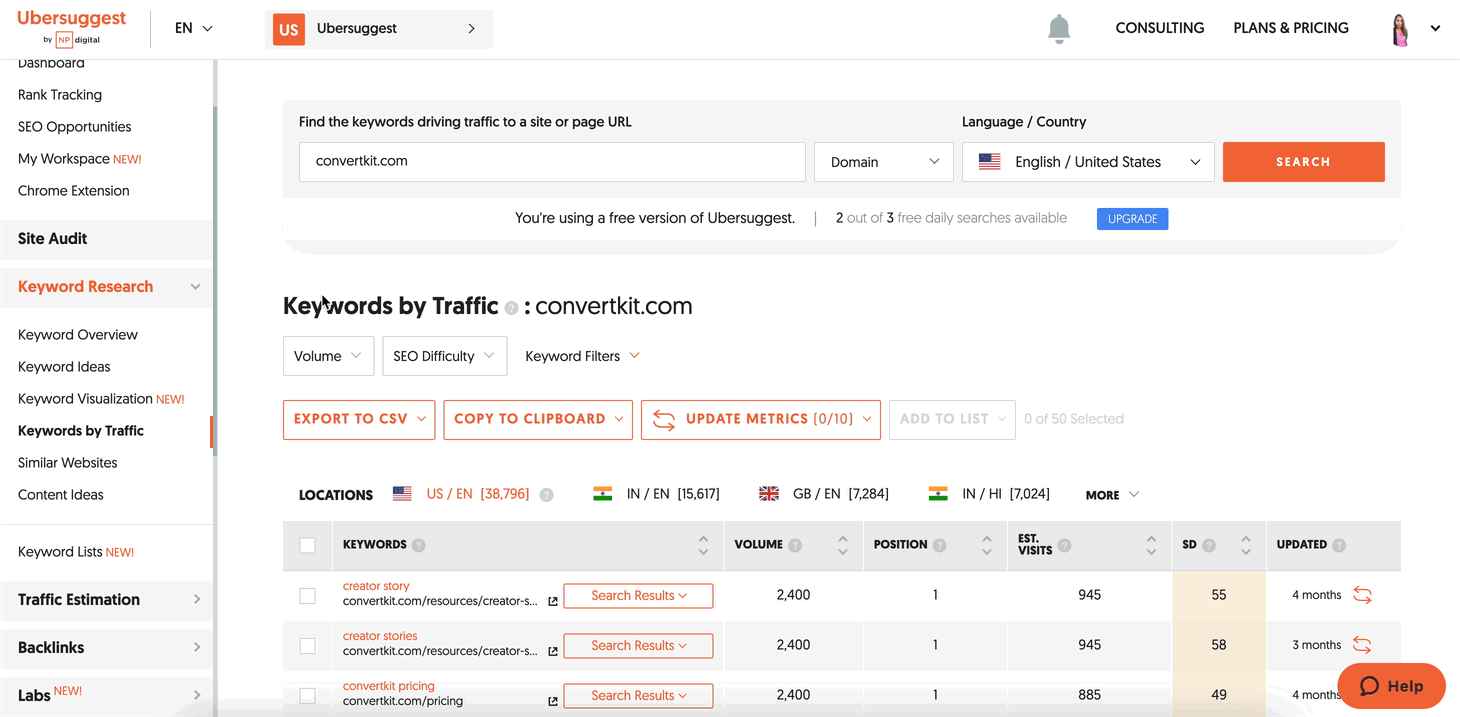Open convertkit.com/pricing external link icon
Screen dimensions: 1460x717
coord(553,702)
